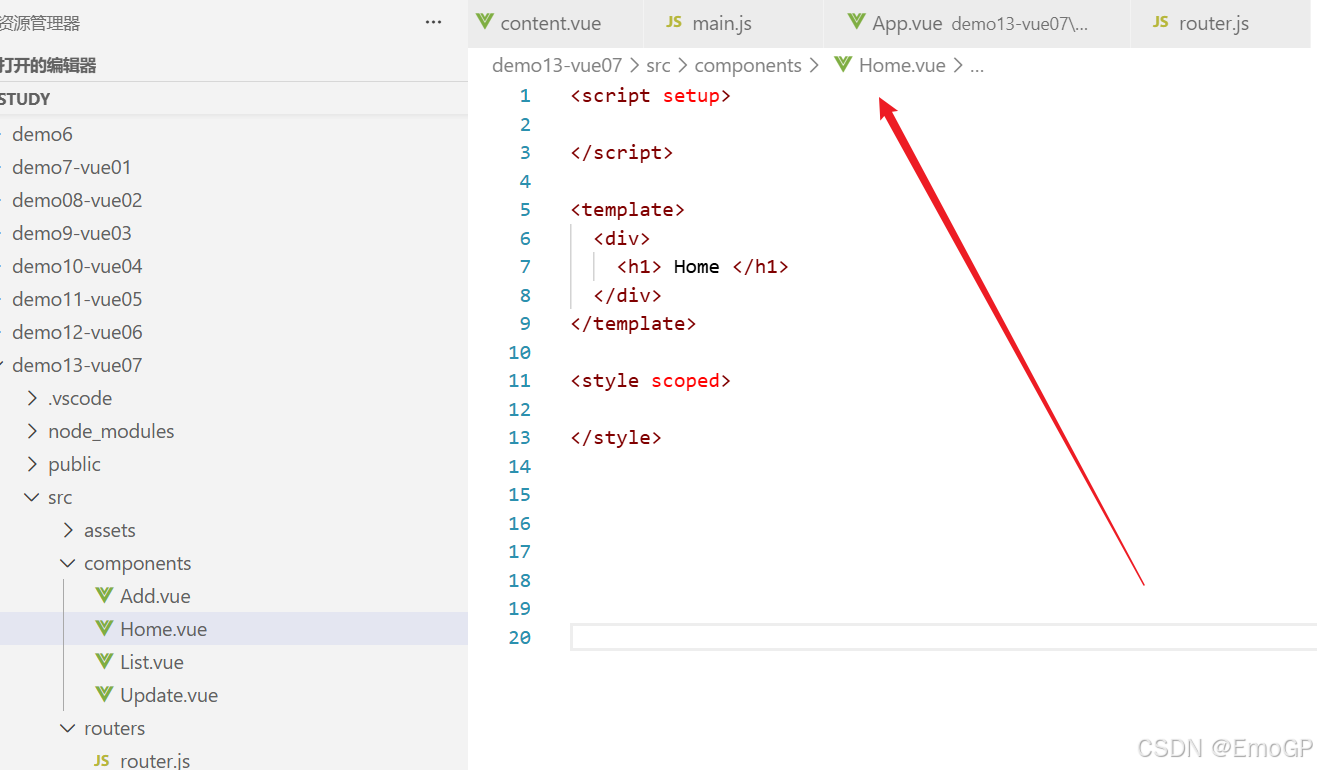Click the Vue icon next to List.vue file

[x=104, y=661]
